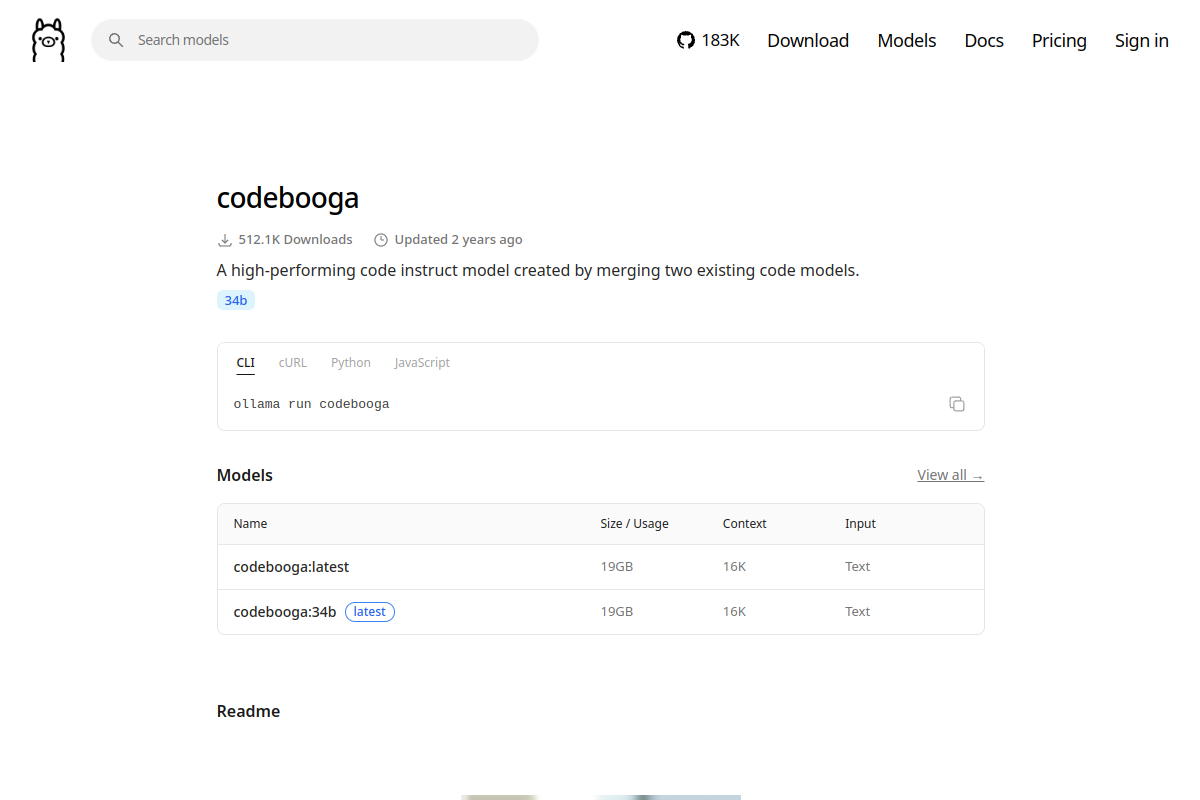Click the model description sentence
This screenshot has height=800, width=1200.
pyautogui.click(x=538, y=270)
